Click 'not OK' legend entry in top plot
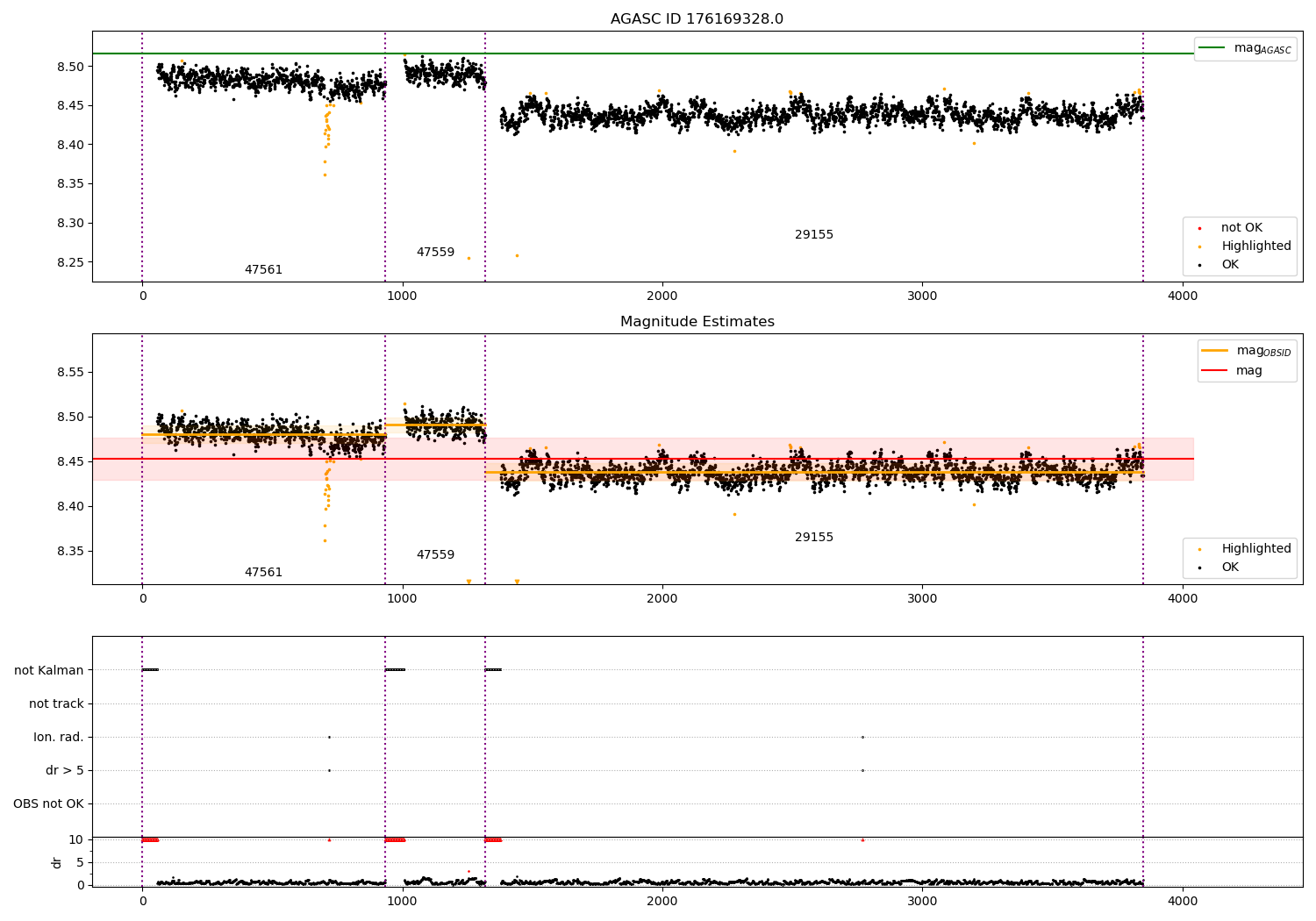This screenshot has height=921, width=1316. point(1241,227)
